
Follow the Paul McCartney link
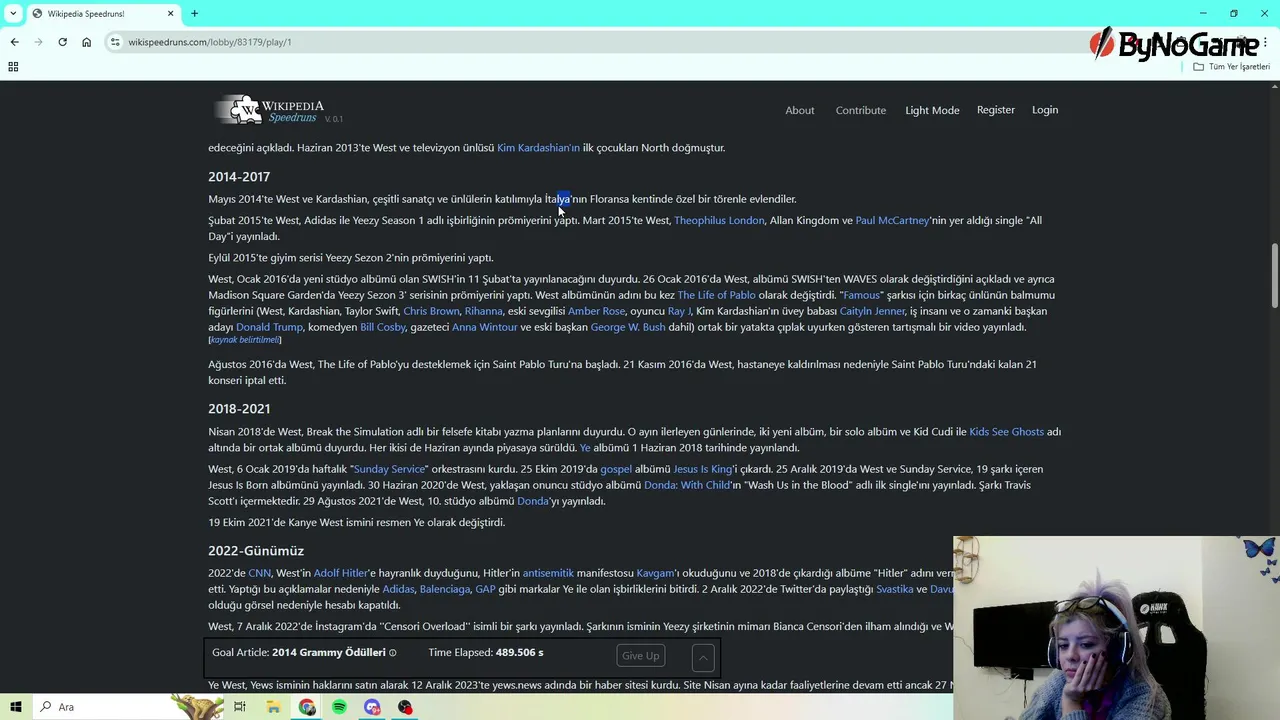892,221
